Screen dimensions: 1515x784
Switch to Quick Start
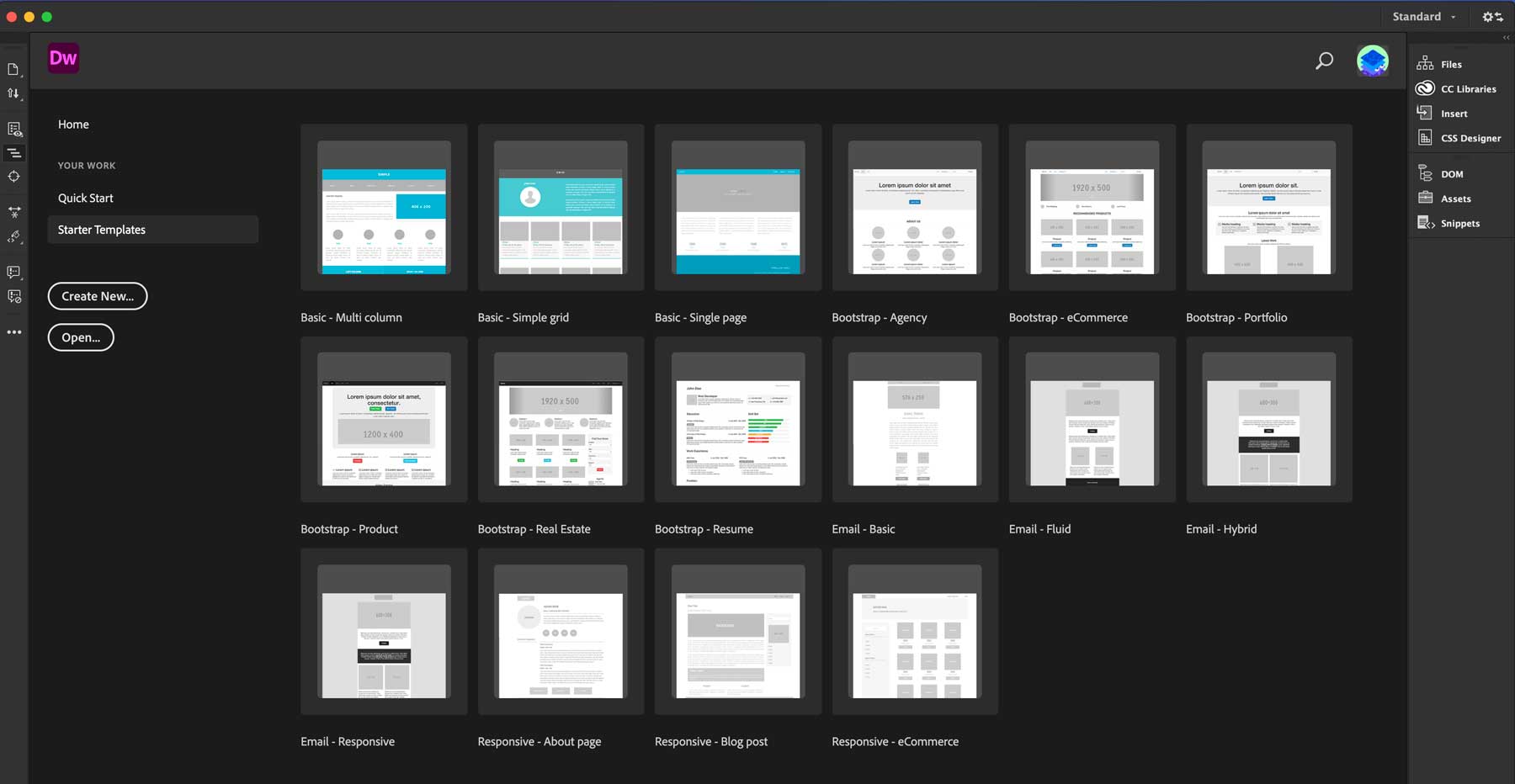point(85,198)
